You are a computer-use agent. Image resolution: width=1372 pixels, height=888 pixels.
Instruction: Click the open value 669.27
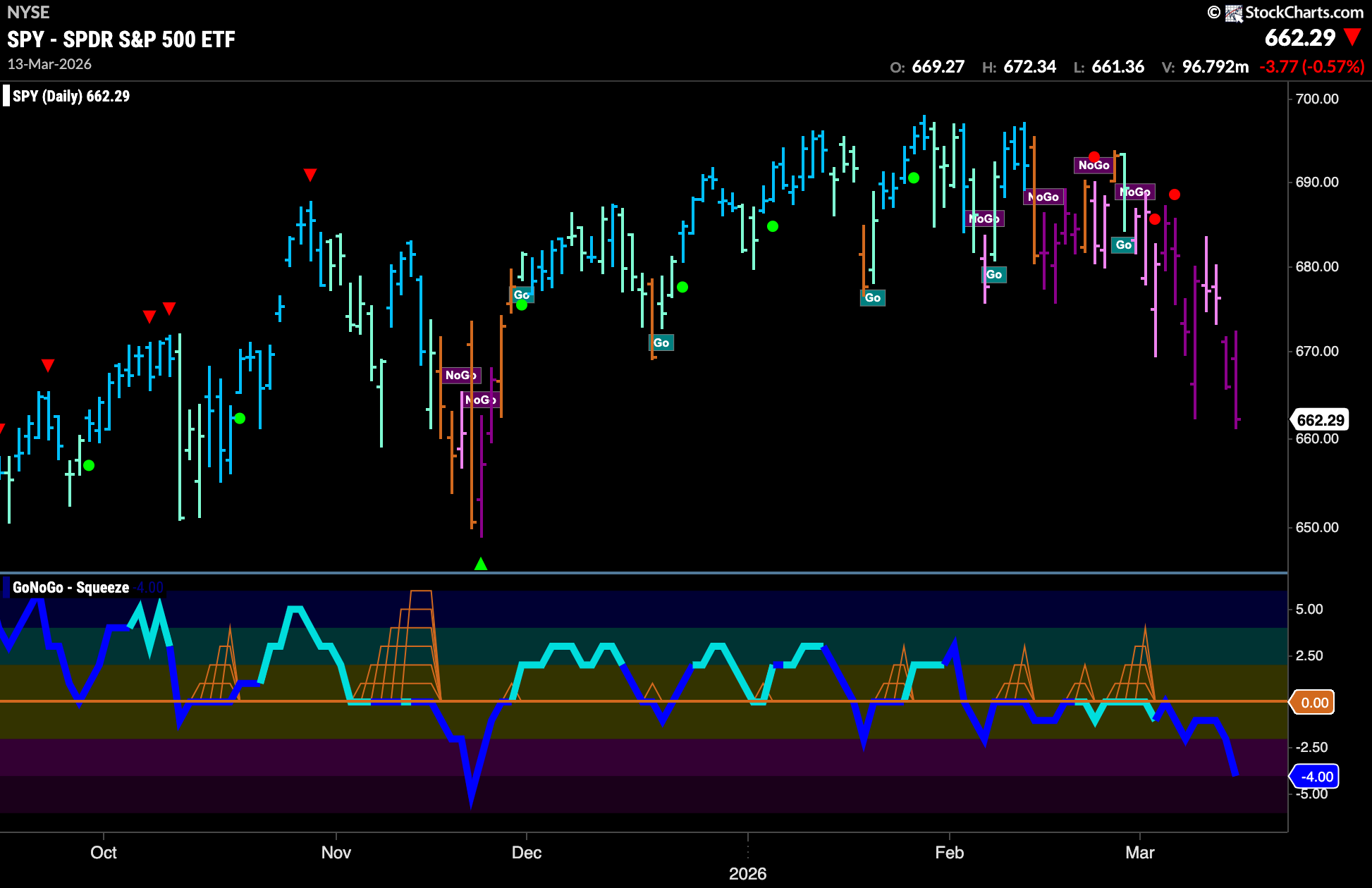(938, 67)
